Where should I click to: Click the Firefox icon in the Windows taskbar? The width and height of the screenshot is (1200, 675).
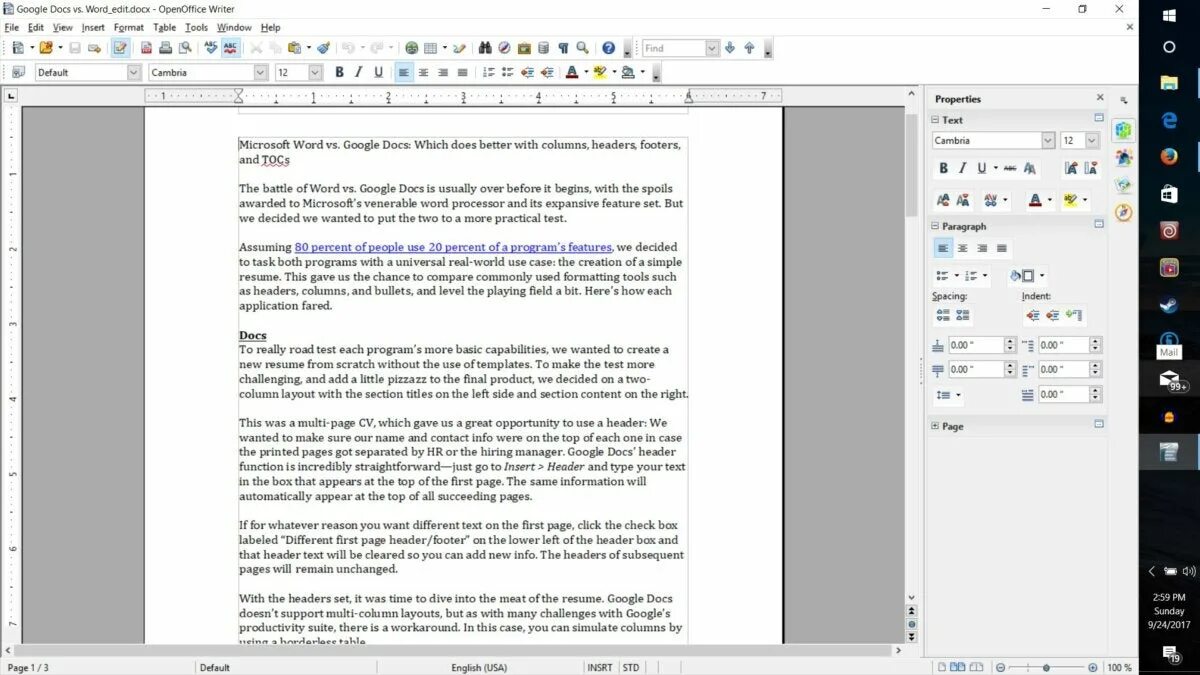click(x=1169, y=157)
